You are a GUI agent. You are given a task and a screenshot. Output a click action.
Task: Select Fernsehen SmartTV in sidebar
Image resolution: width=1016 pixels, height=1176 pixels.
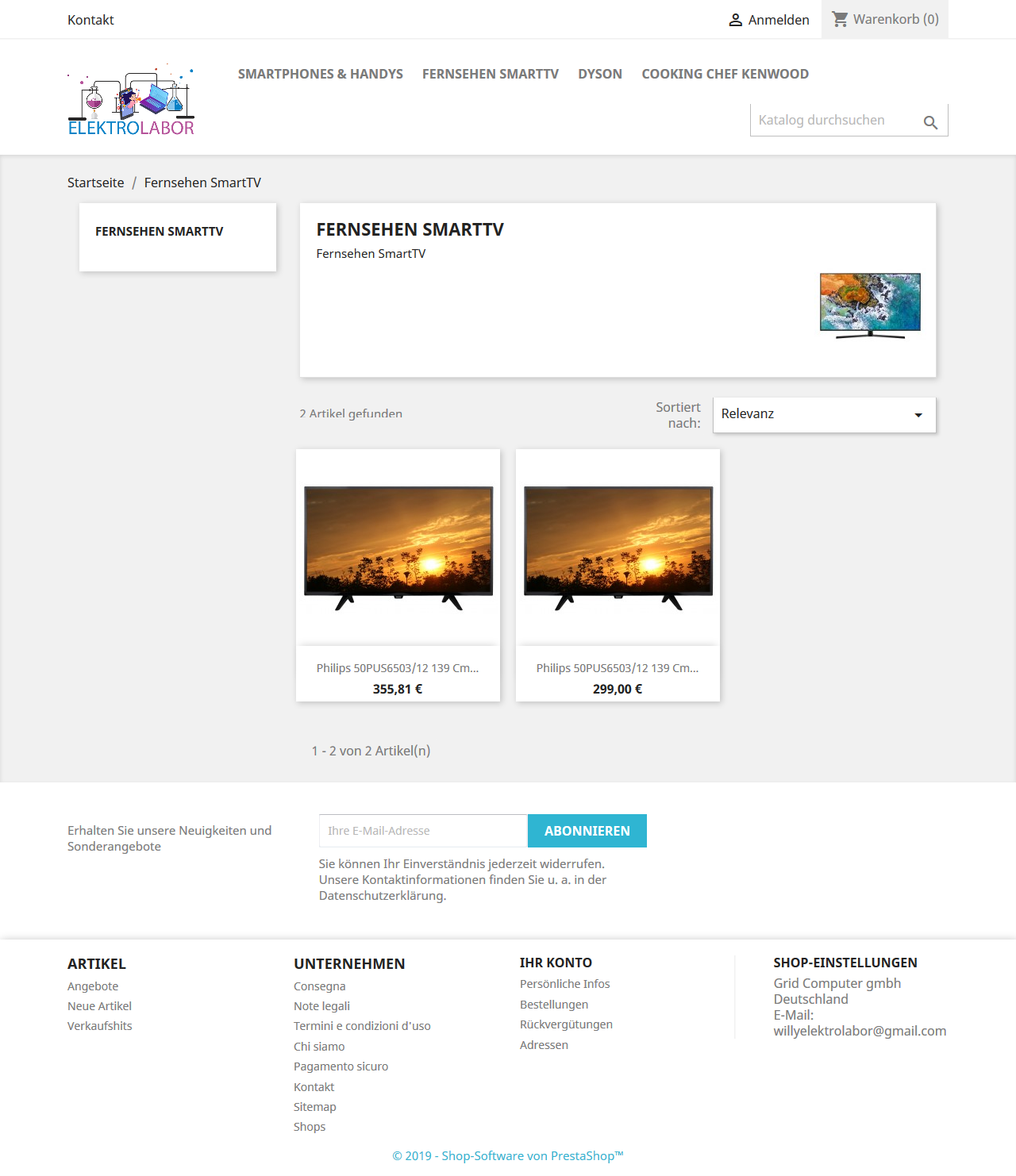coord(160,232)
